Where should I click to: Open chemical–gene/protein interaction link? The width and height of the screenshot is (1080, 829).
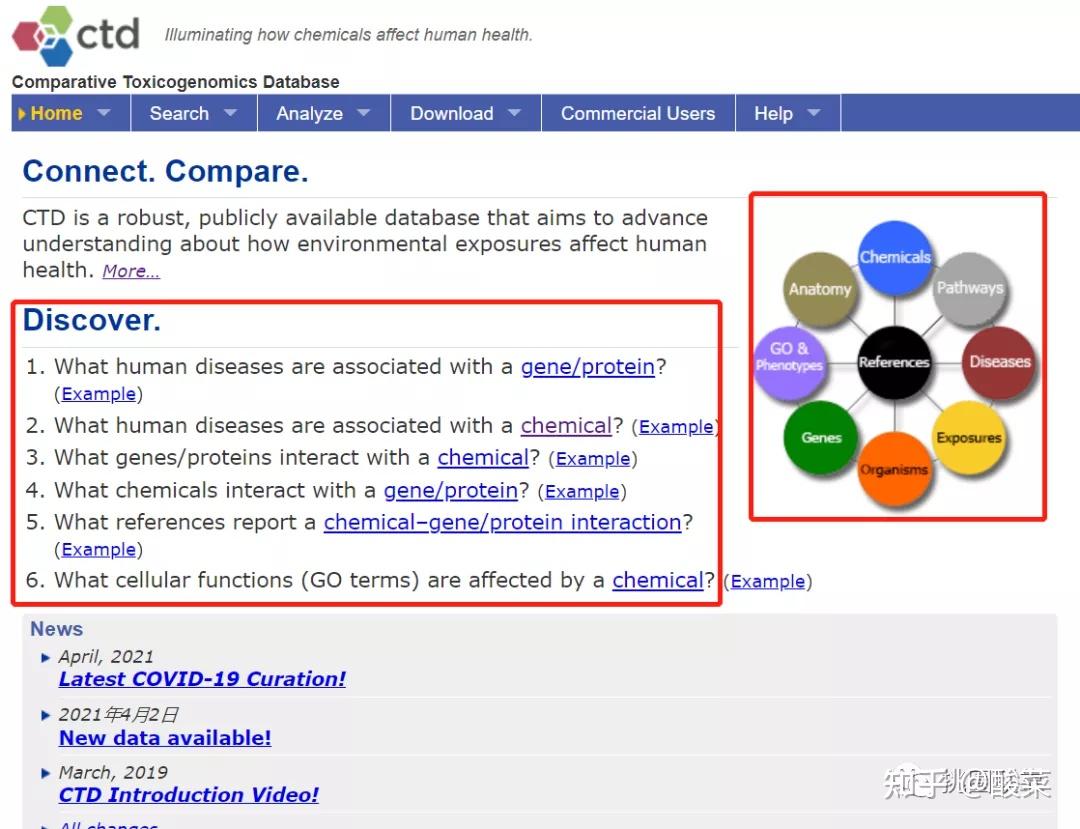pos(503,523)
